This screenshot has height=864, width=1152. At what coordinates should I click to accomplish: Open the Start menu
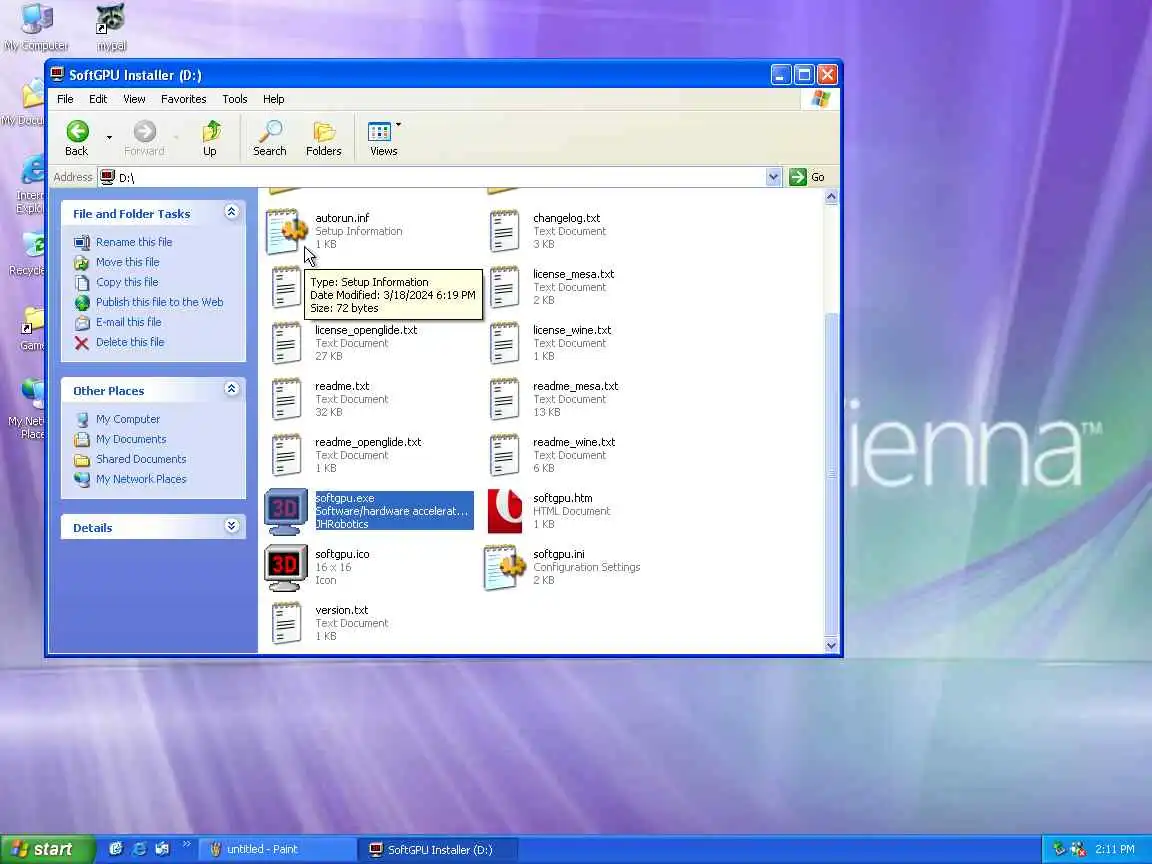[x=47, y=849]
